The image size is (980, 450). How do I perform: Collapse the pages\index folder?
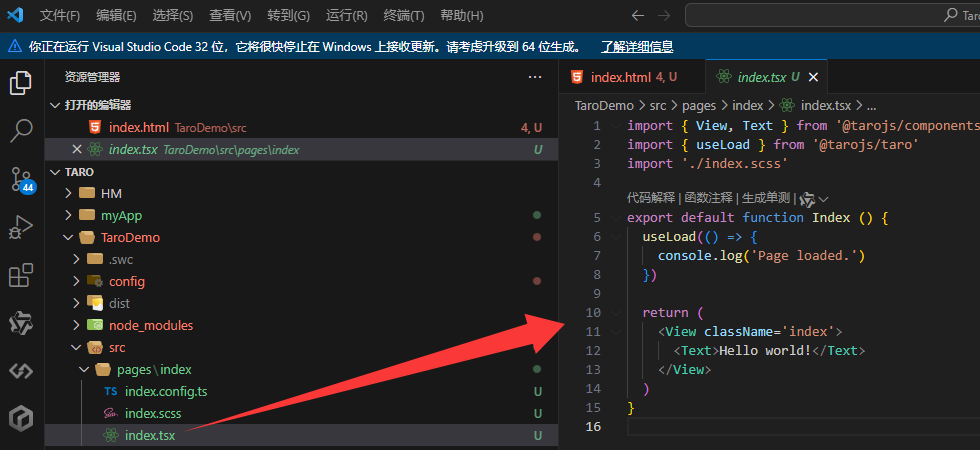tap(84, 369)
